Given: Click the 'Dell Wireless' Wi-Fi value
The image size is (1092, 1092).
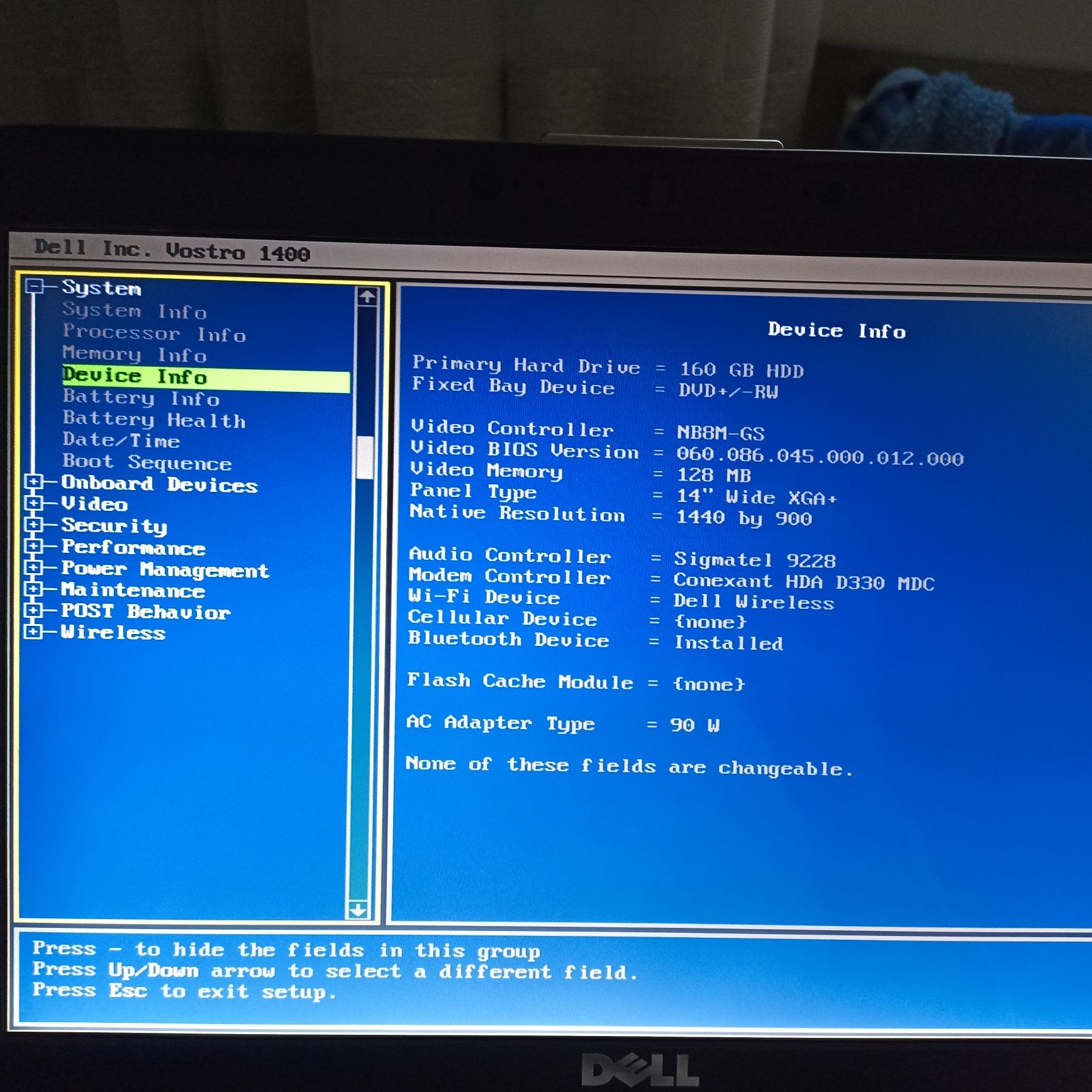Looking at the screenshot, I should (x=754, y=602).
